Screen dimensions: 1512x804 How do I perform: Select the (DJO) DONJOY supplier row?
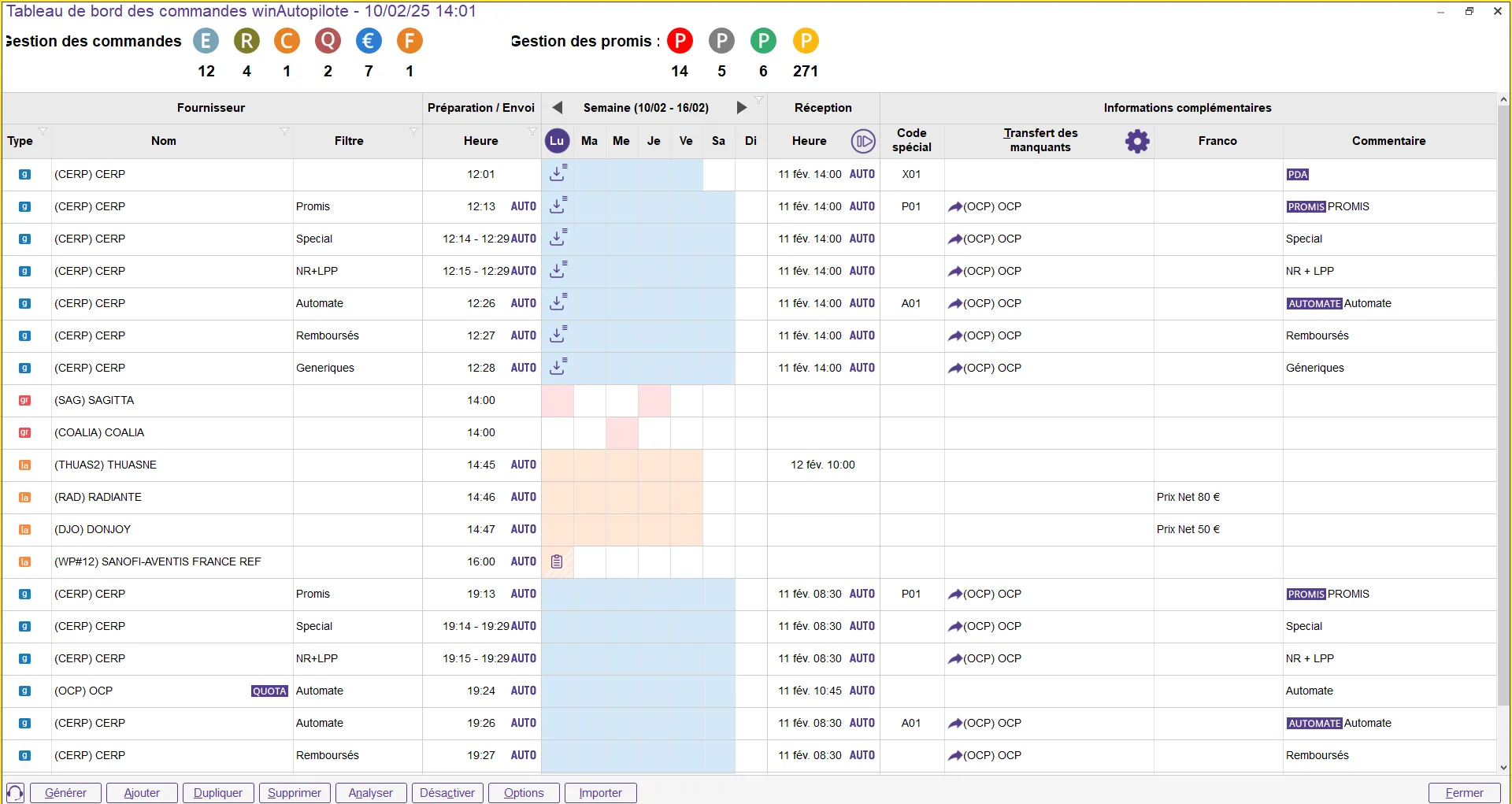click(749, 529)
